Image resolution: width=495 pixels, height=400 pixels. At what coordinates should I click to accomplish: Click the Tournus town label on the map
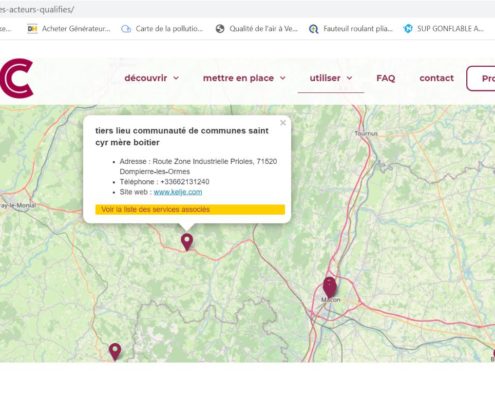tap(366, 133)
